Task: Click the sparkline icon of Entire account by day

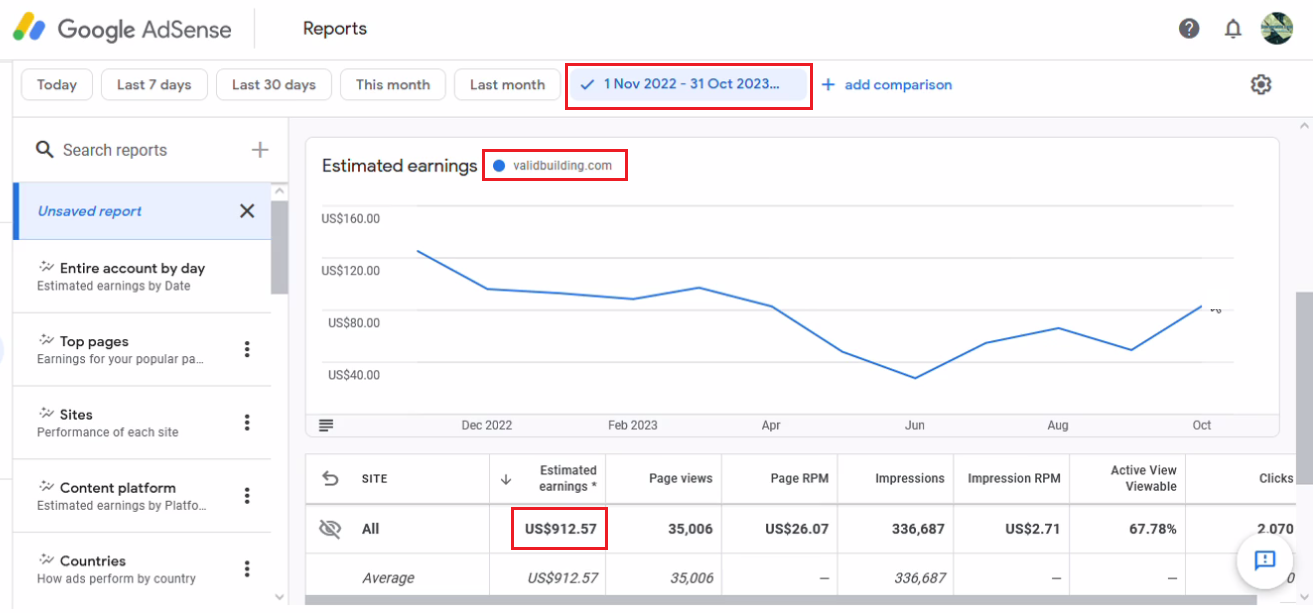Action: [46, 267]
